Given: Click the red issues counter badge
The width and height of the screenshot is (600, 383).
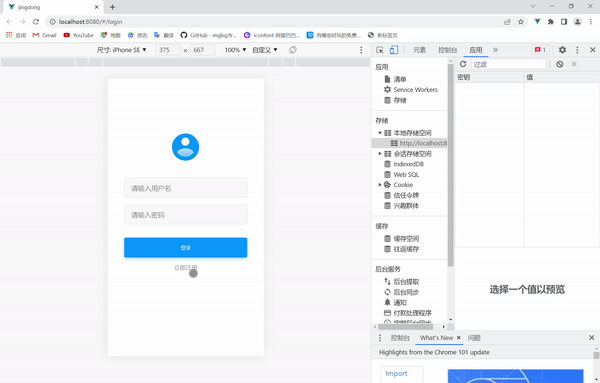Looking at the screenshot, I should [540, 50].
